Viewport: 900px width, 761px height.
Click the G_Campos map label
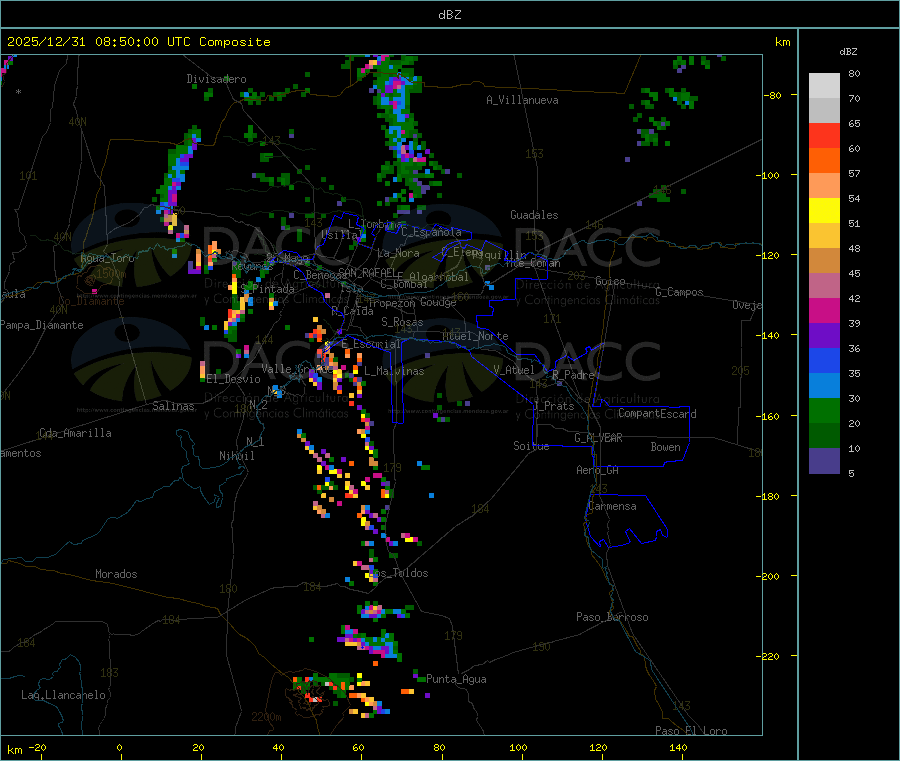click(679, 292)
